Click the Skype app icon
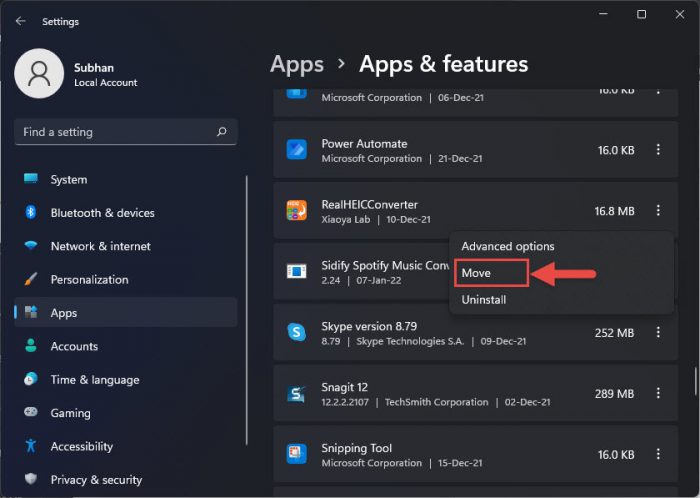 296,332
